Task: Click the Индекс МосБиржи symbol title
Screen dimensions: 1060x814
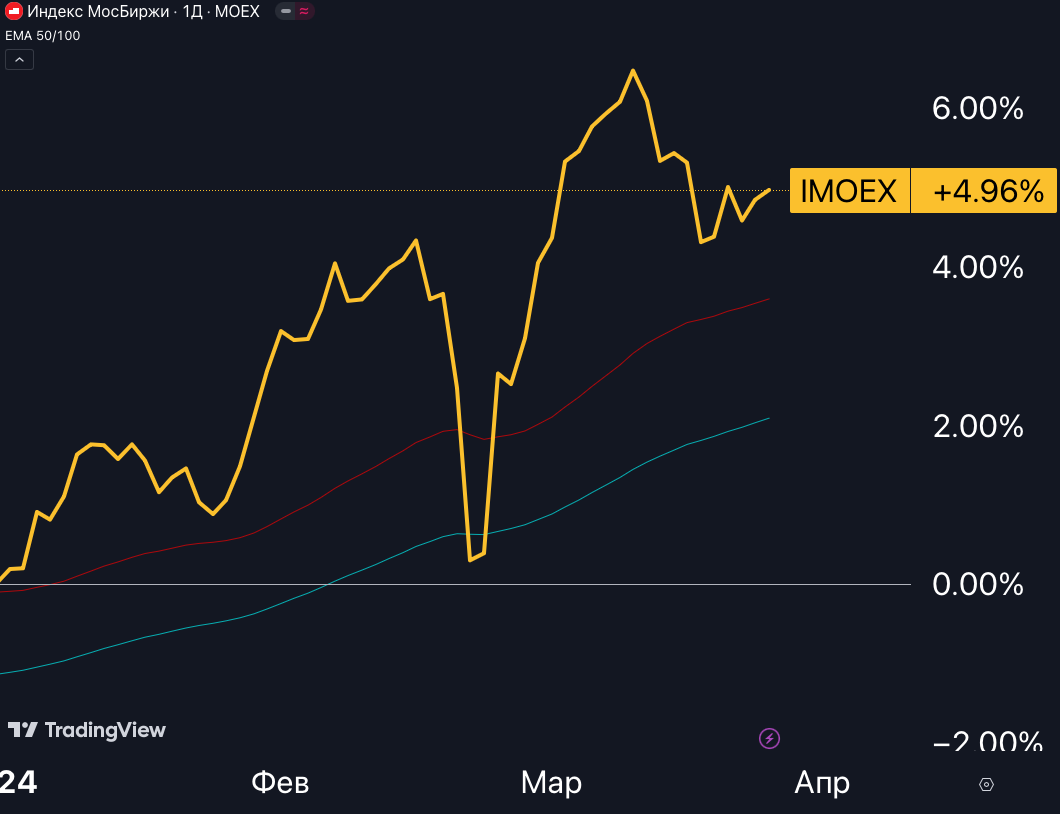Action: 100,12
